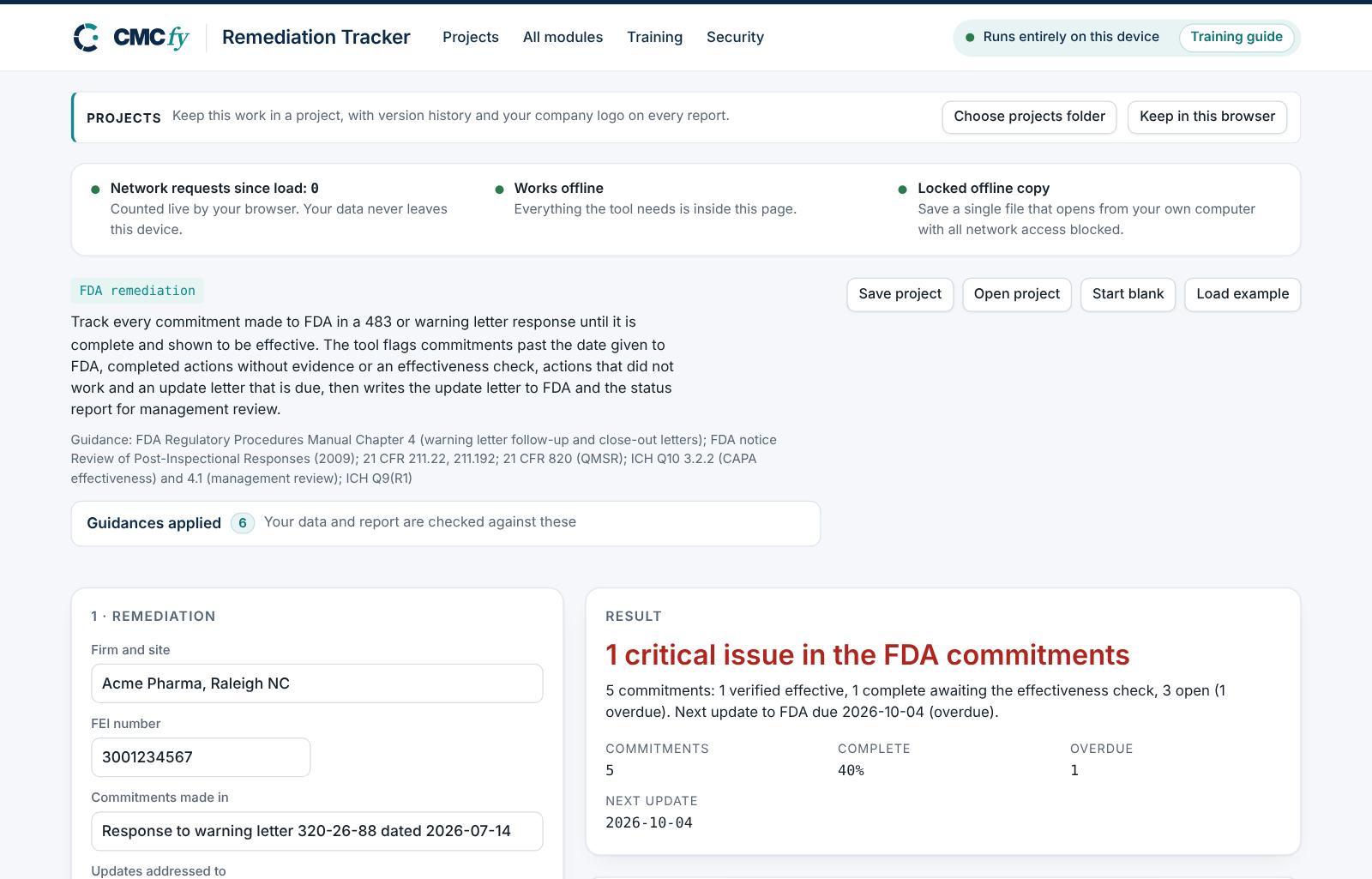
Task: Click the Remediation Tracker title
Action: pos(316,37)
